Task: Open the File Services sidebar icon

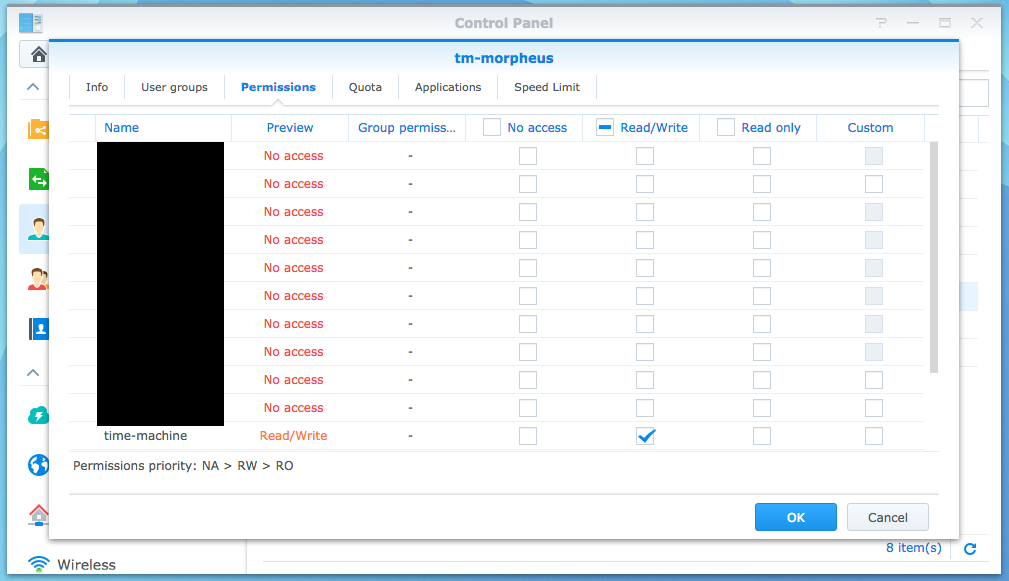Action: (x=38, y=179)
